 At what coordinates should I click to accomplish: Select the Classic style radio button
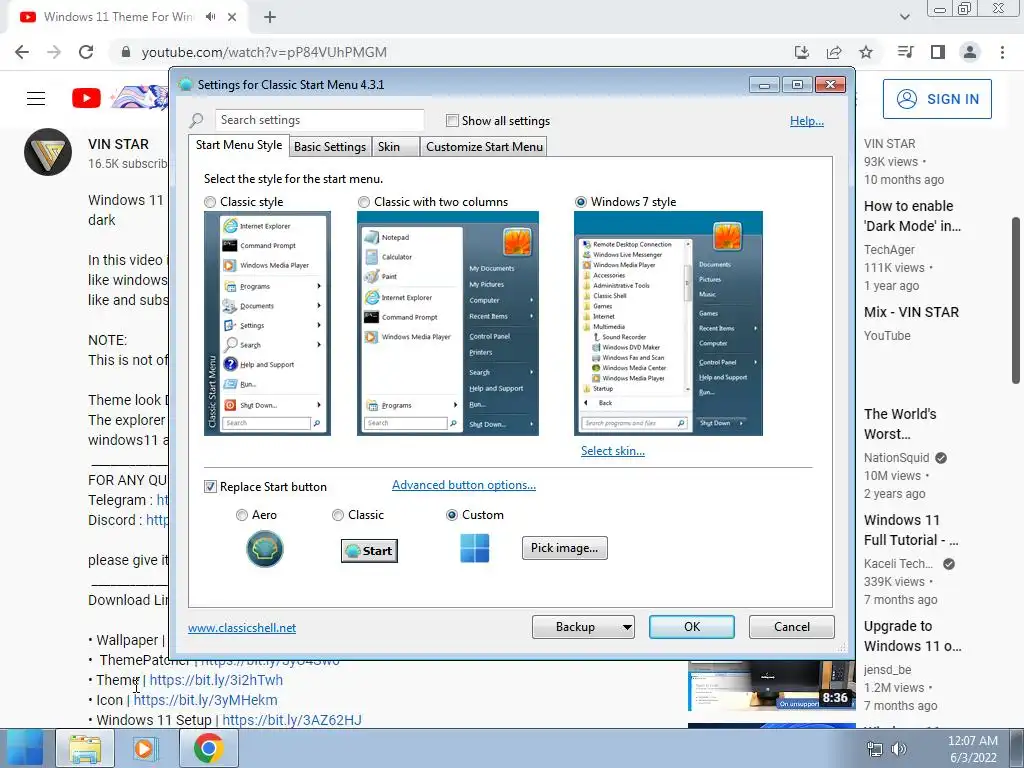pyautogui.click(x=210, y=202)
